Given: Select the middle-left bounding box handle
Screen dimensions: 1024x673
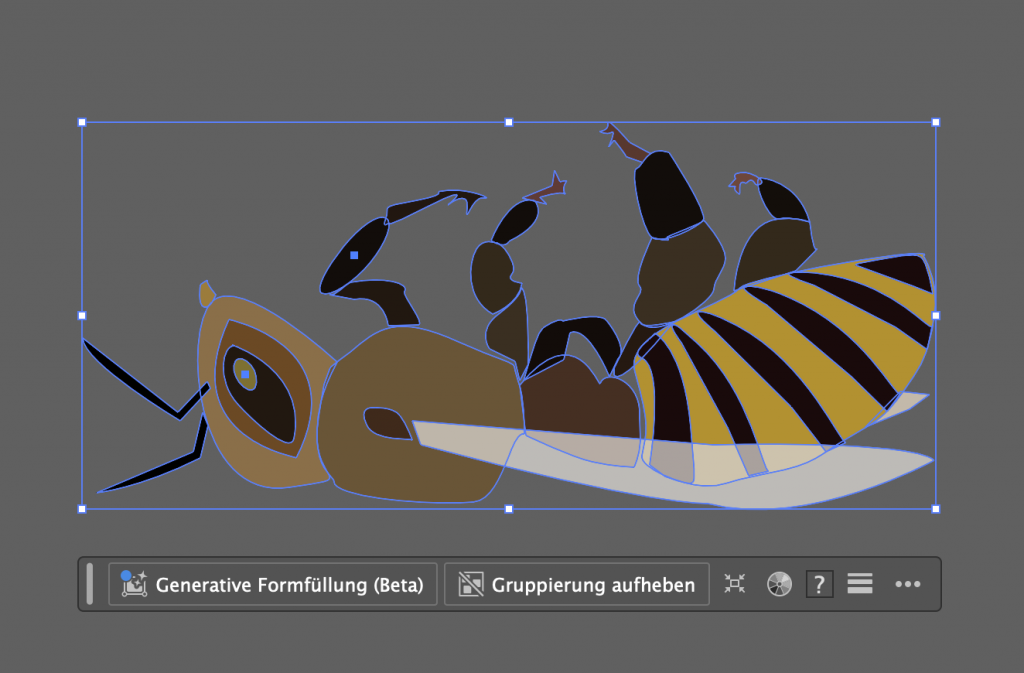Looking at the screenshot, I should [x=82, y=315].
